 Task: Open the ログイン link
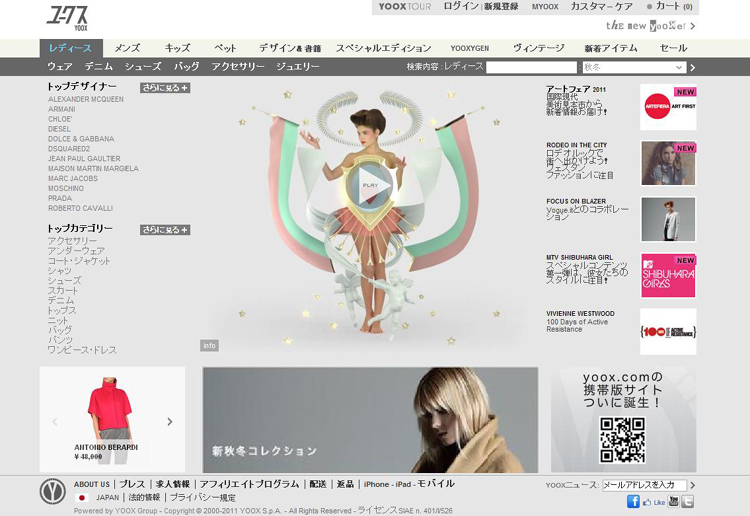coord(460,7)
